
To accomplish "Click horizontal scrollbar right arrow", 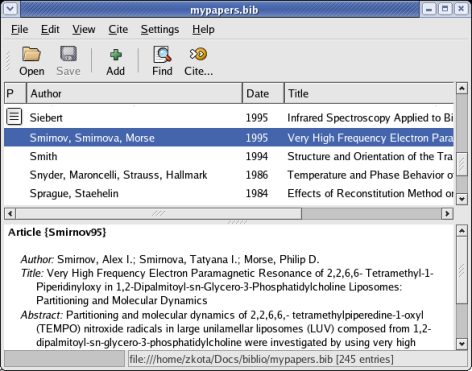I will click(447, 213).
